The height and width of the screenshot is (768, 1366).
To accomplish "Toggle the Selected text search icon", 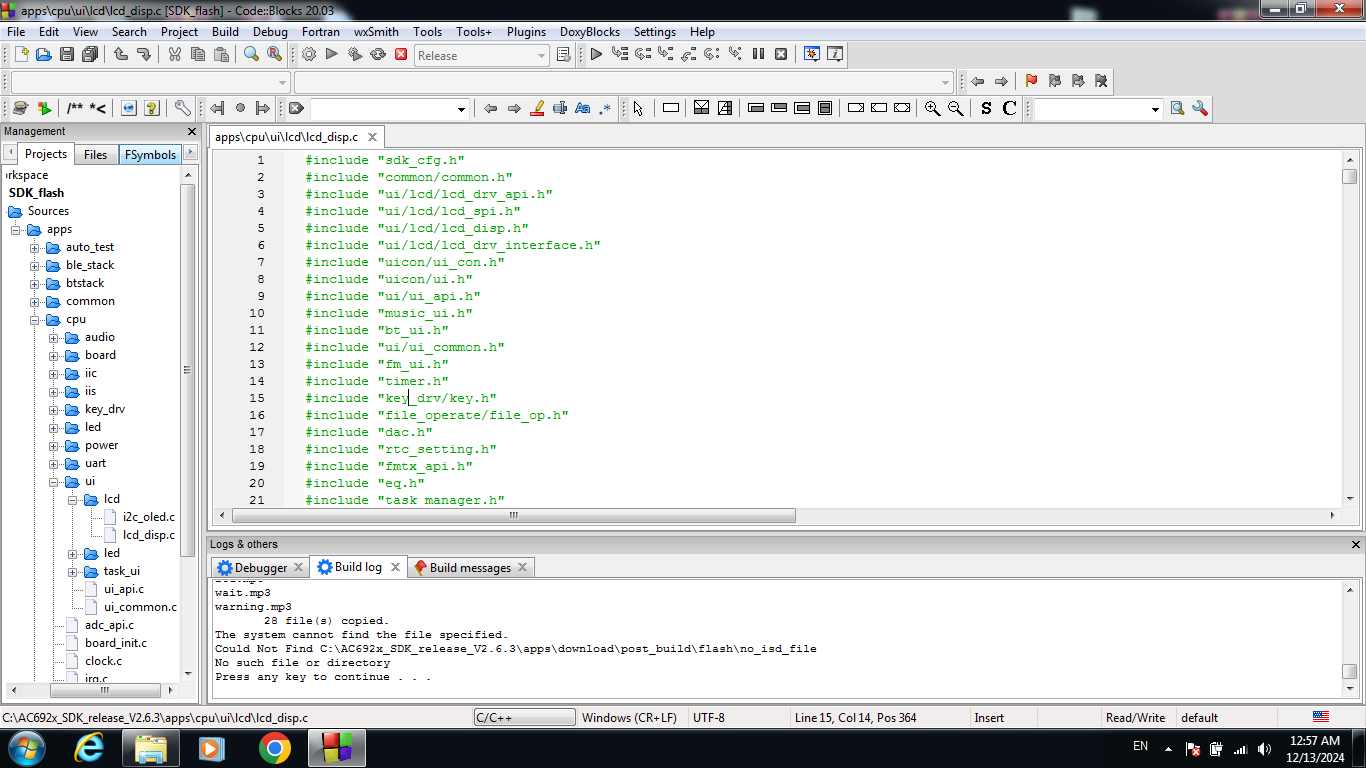I will (x=560, y=108).
